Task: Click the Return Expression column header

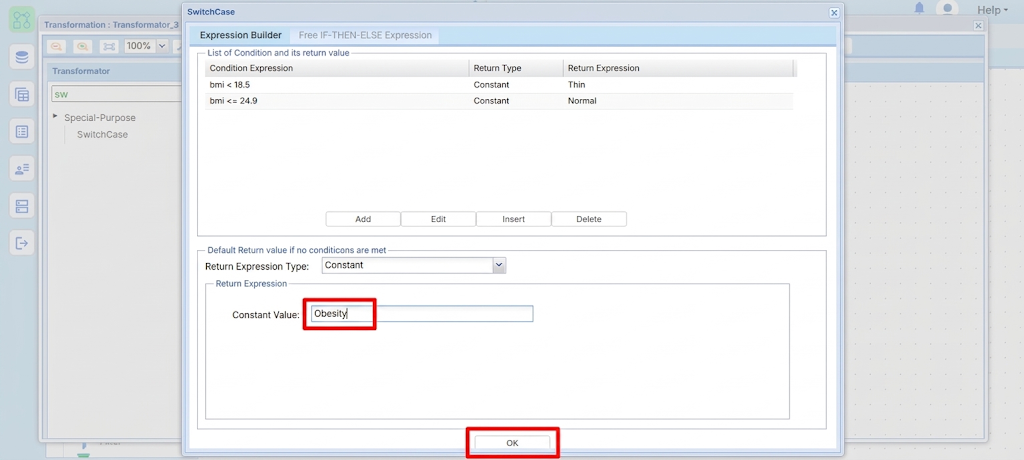Action: (678, 68)
